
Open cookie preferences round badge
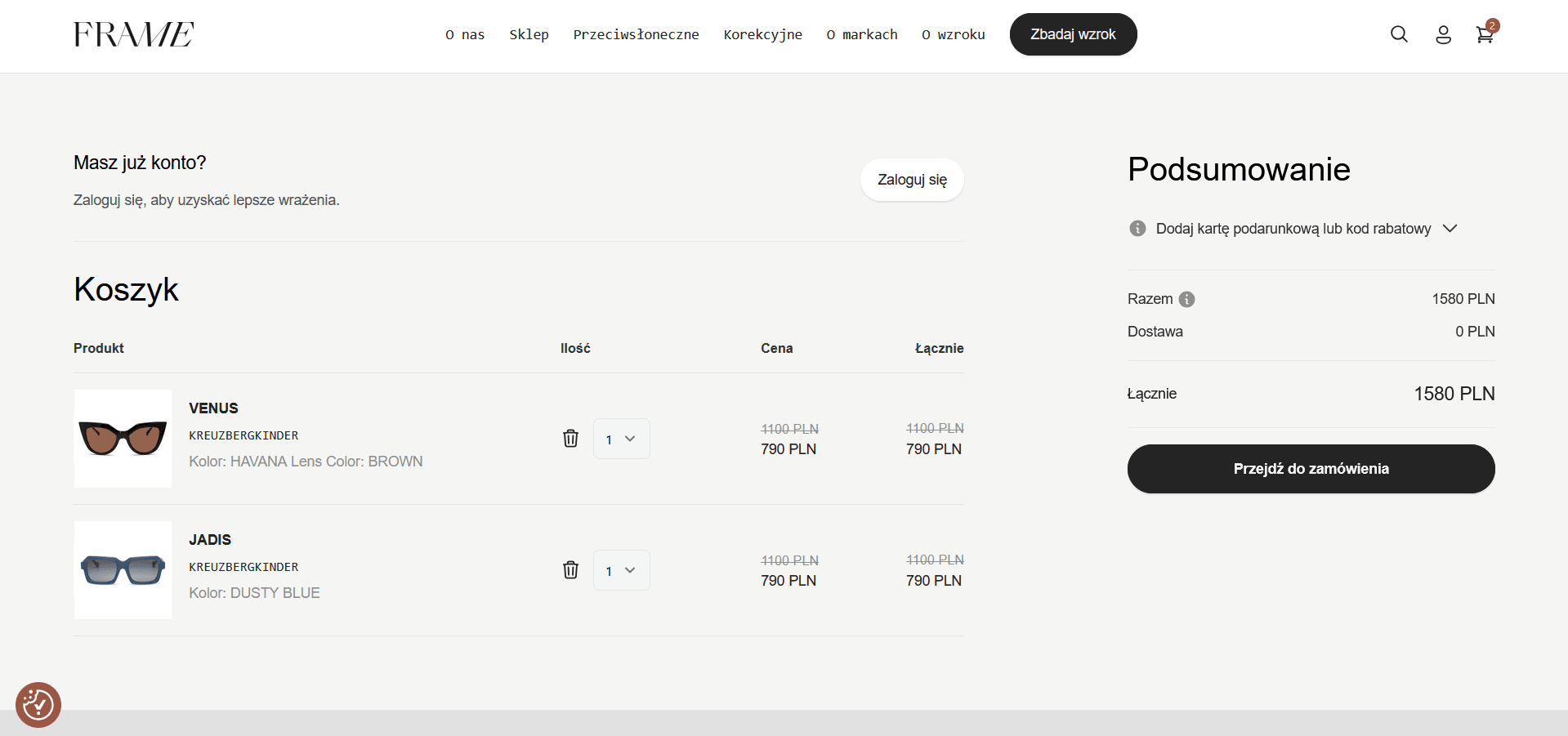(38, 704)
